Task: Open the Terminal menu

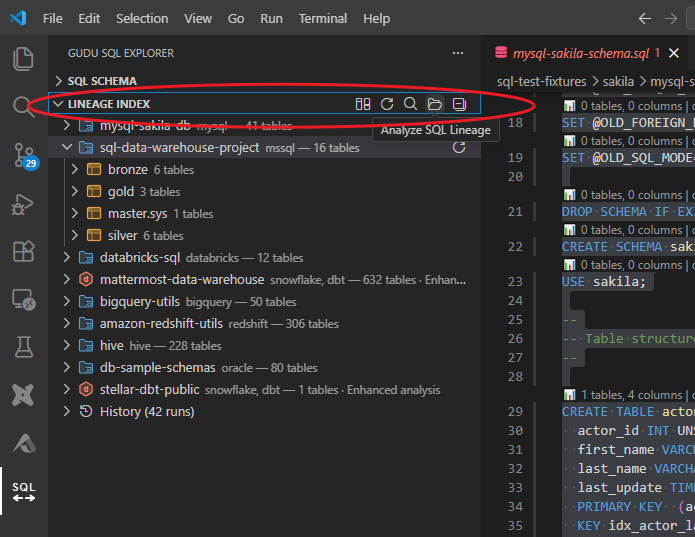Action: pyautogui.click(x=323, y=19)
